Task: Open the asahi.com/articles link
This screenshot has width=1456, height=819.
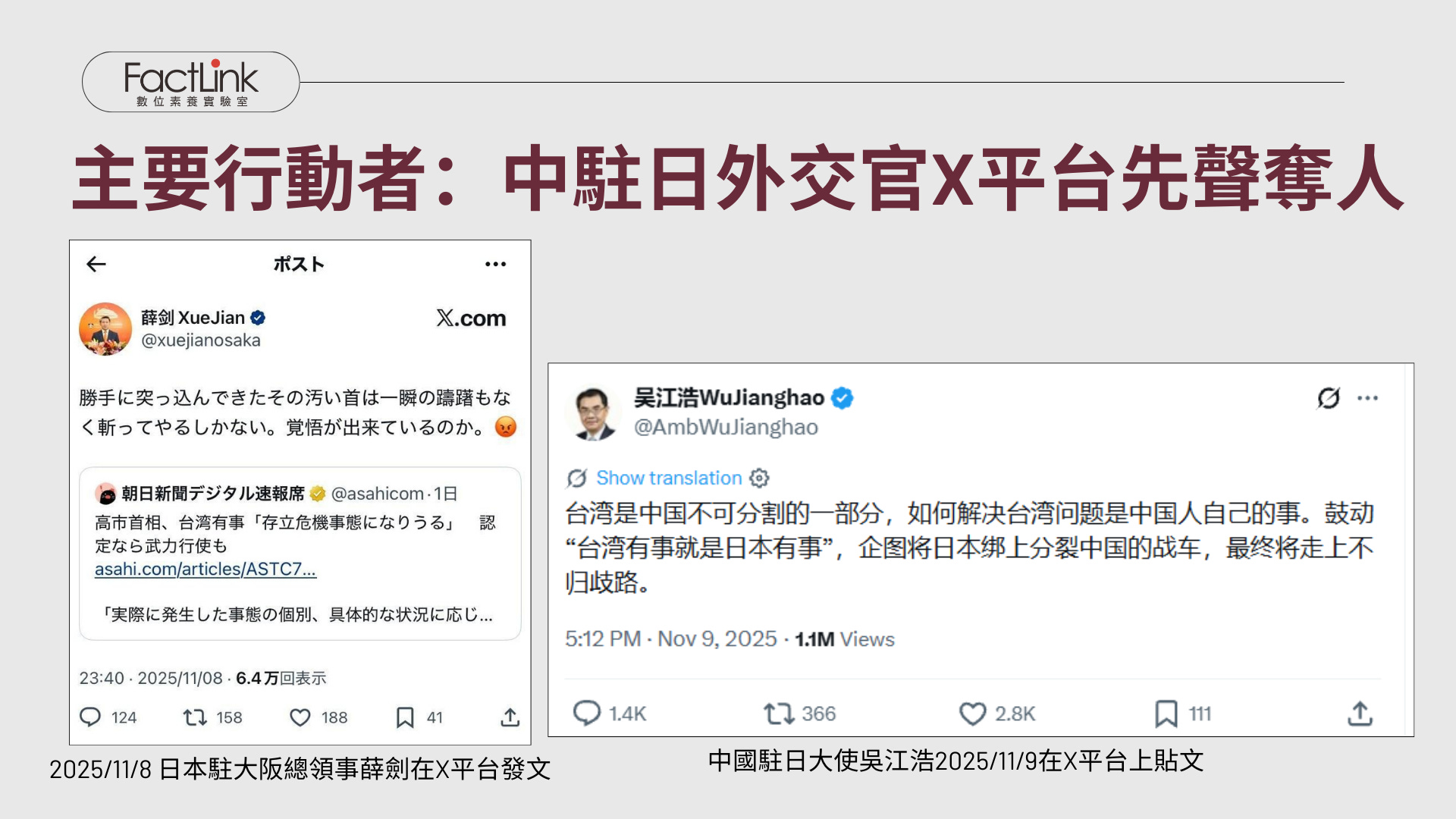Action: pyautogui.click(x=205, y=570)
